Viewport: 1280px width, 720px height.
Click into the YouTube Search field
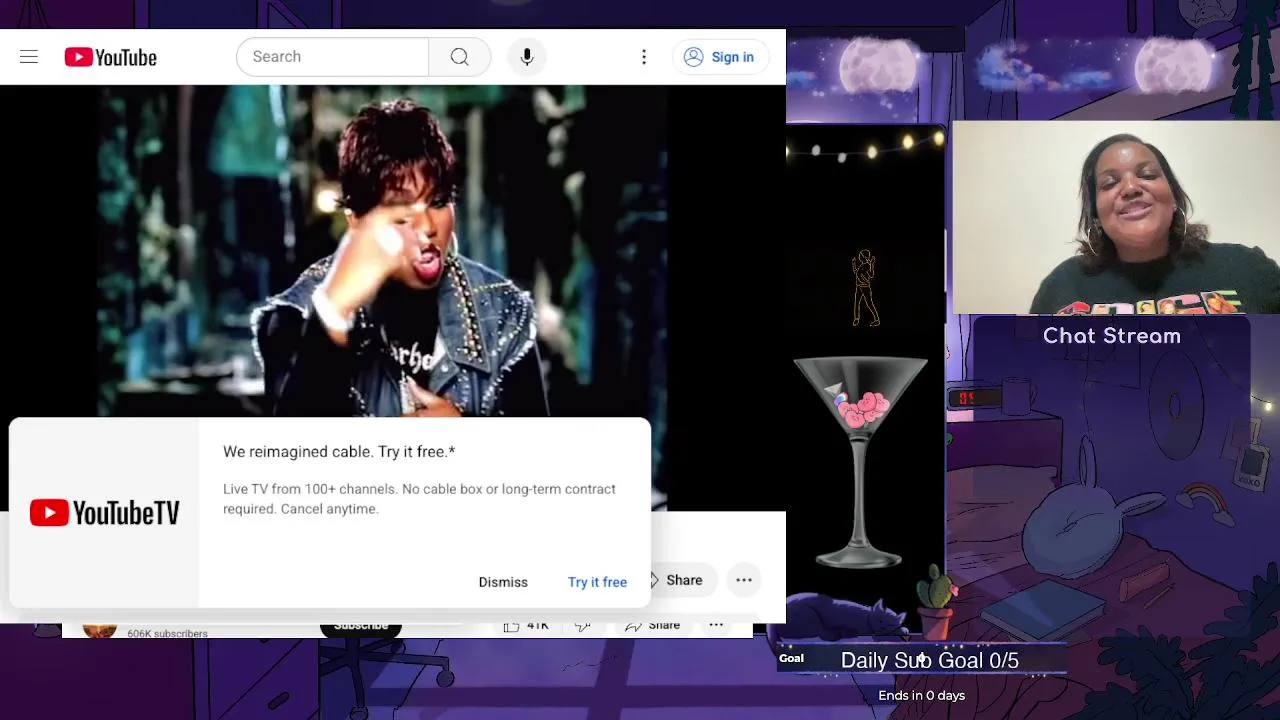(x=332, y=57)
